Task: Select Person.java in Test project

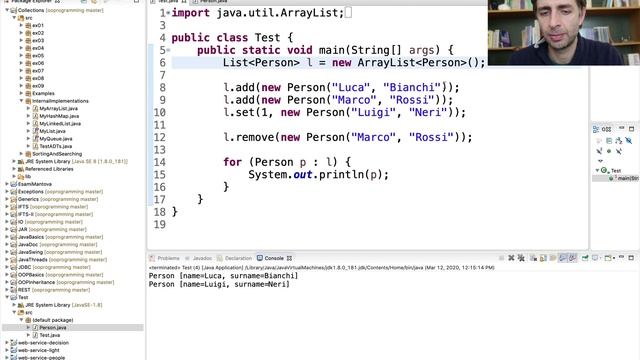Action: coord(53,327)
